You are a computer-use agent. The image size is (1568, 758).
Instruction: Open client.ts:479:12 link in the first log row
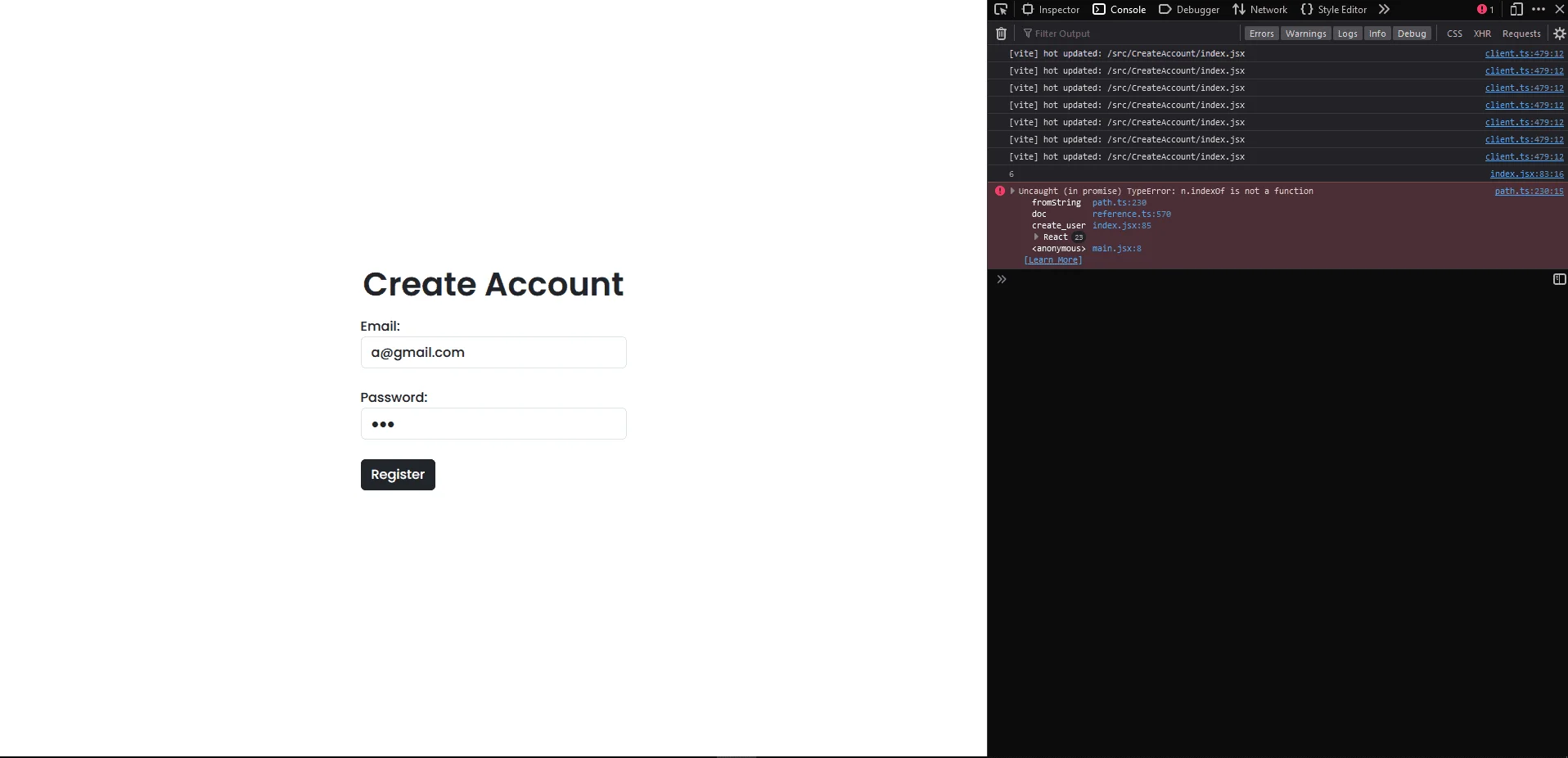pos(1524,53)
